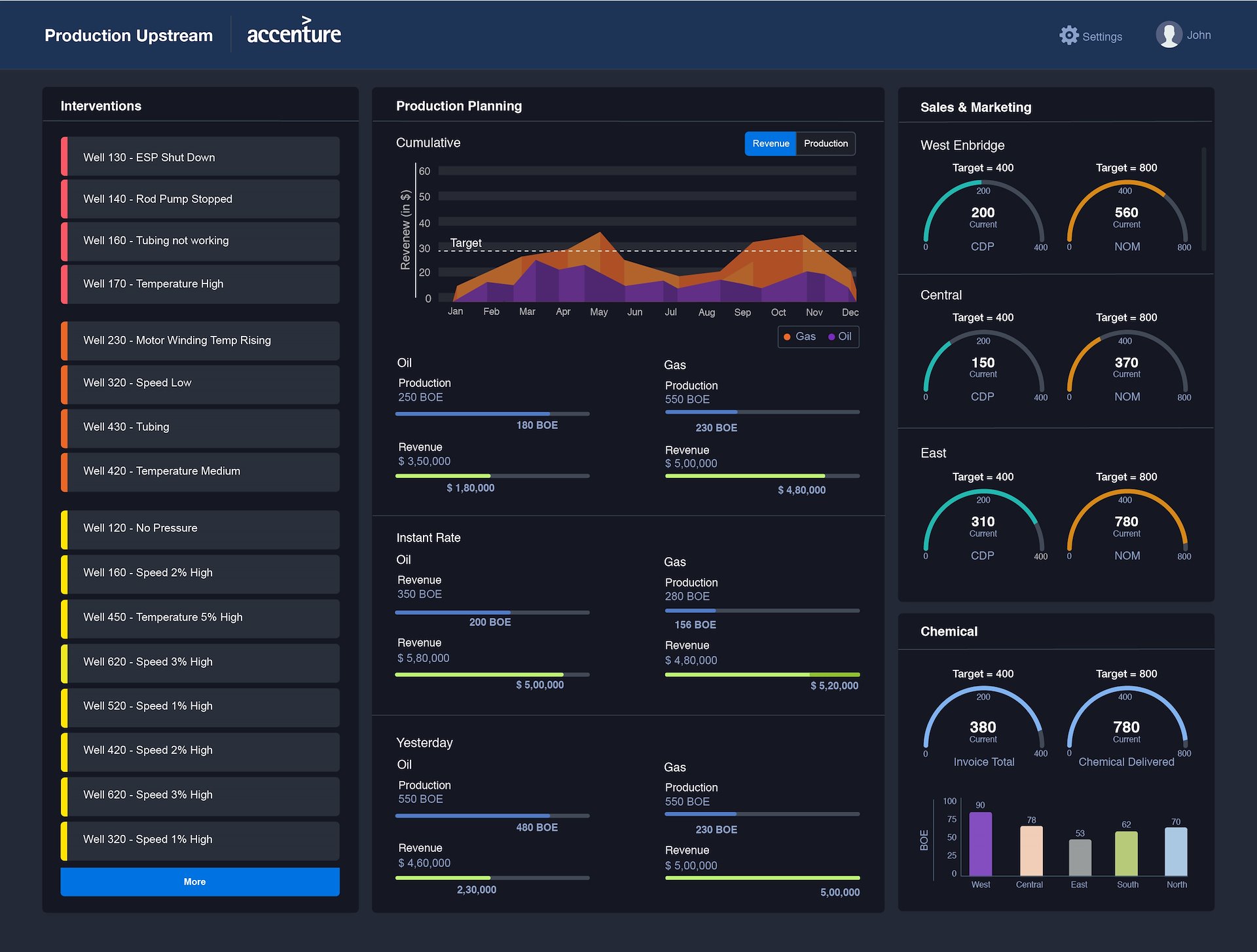
Task: Click the East NOM gauge
Action: pyautogui.click(x=1127, y=524)
